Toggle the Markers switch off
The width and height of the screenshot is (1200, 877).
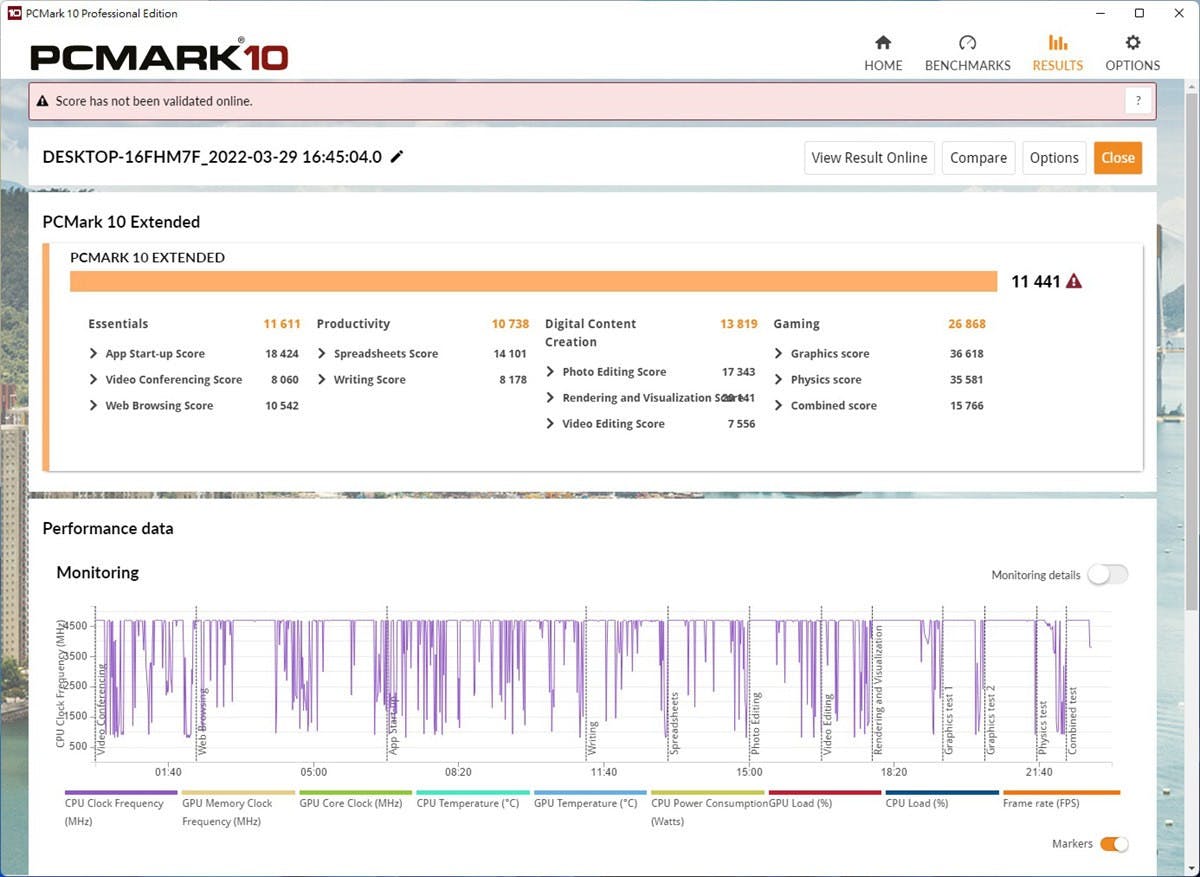click(1114, 844)
